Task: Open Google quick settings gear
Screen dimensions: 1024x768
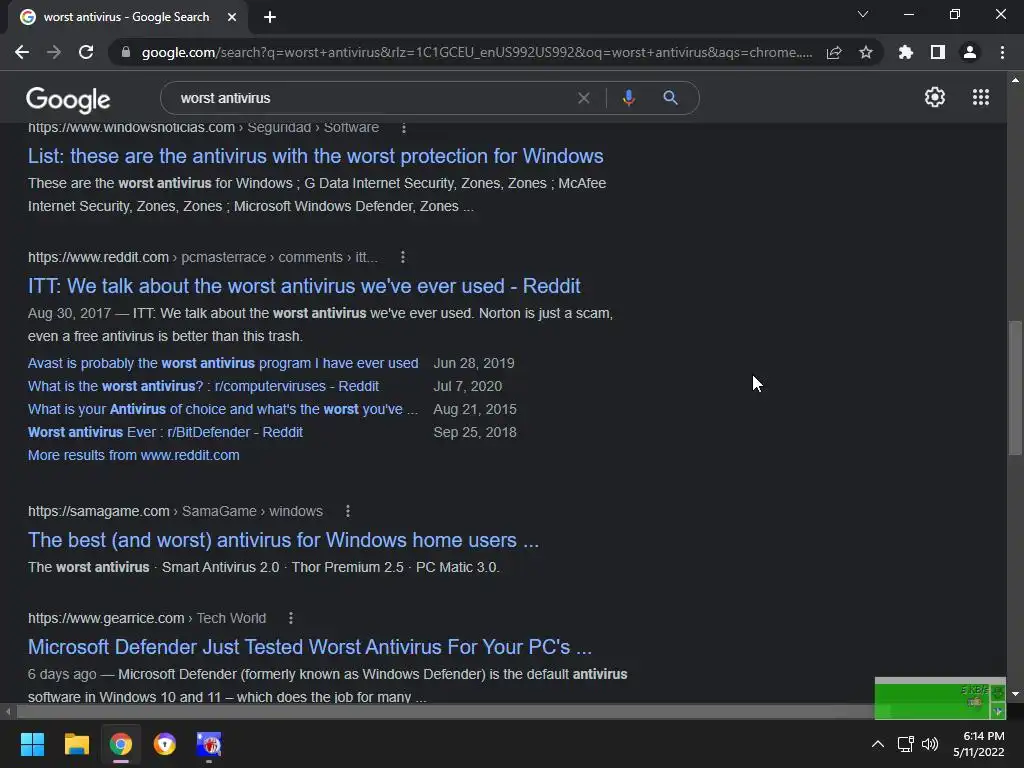Action: click(935, 97)
